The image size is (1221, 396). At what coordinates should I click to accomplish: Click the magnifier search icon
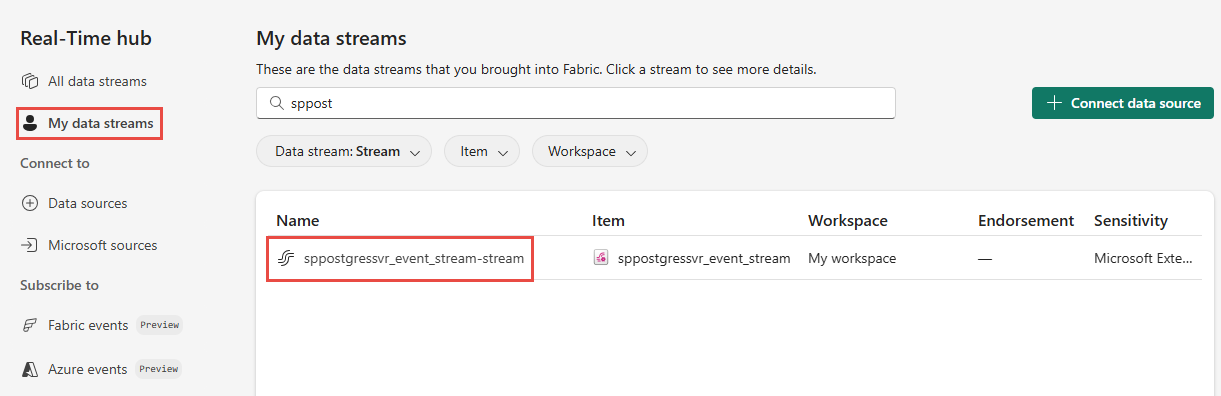click(x=276, y=103)
